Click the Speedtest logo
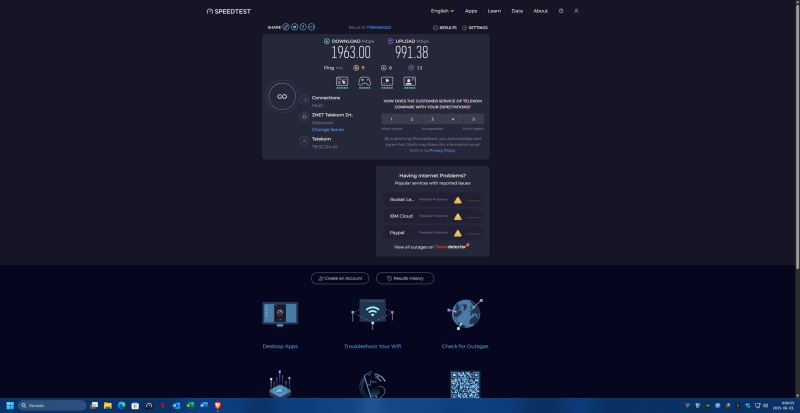 click(229, 11)
